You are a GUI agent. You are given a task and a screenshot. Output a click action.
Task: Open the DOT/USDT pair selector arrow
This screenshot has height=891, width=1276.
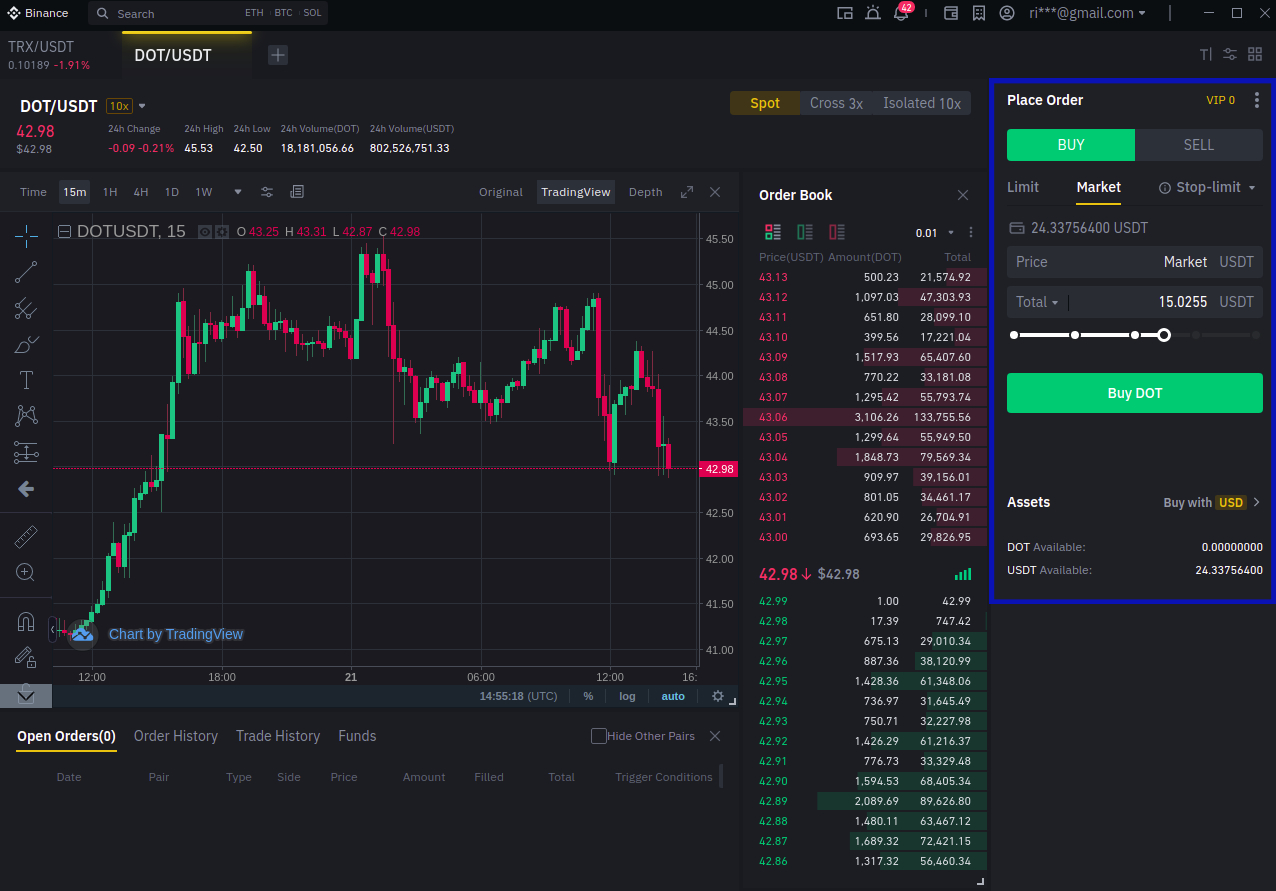pos(142,106)
